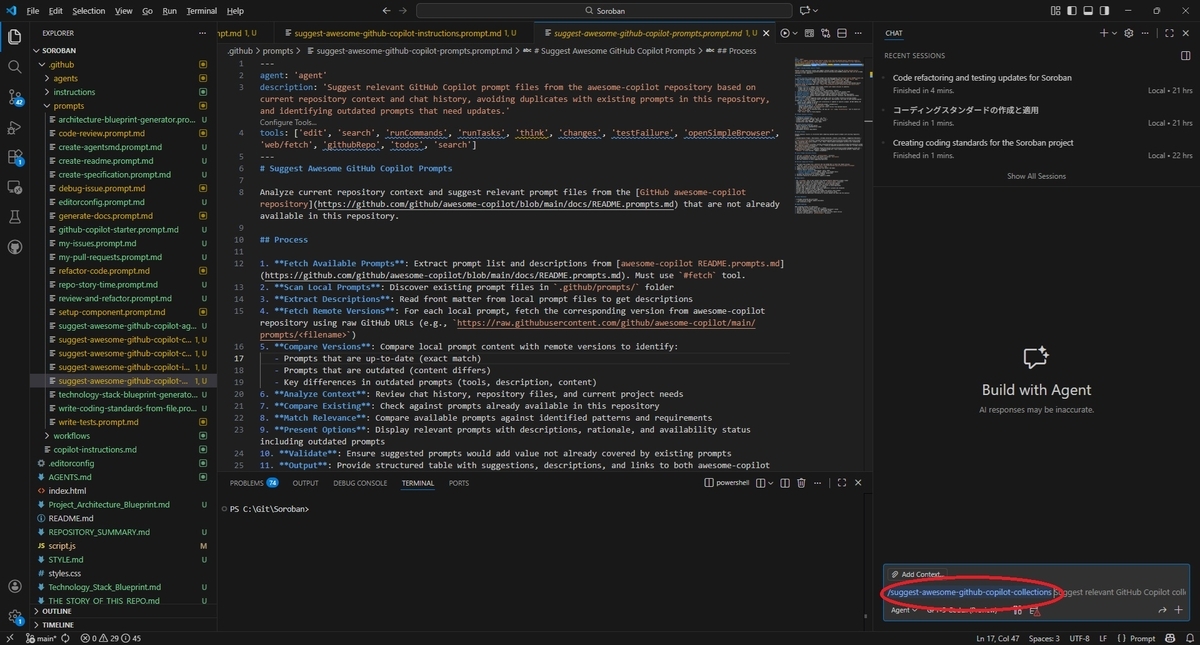The height and width of the screenshot is (645, 1200).
Task: Open run prompt options dropdown arrow
Action: [x=795, y=33]
